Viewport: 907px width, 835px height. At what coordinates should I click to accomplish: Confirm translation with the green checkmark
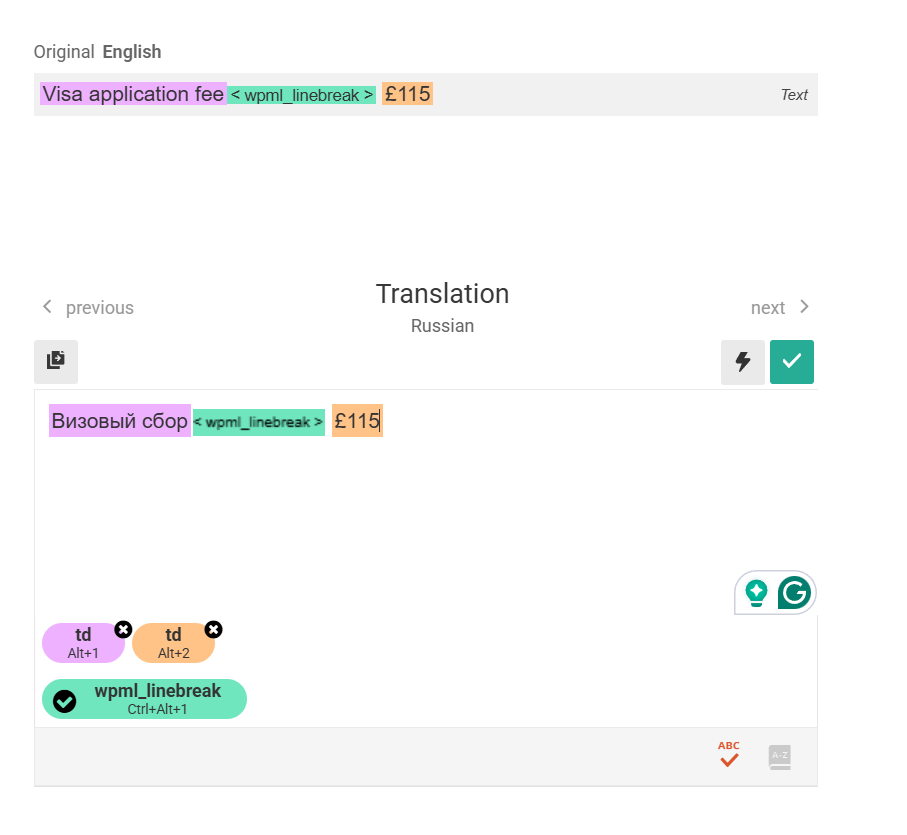[x=791, y=361]
